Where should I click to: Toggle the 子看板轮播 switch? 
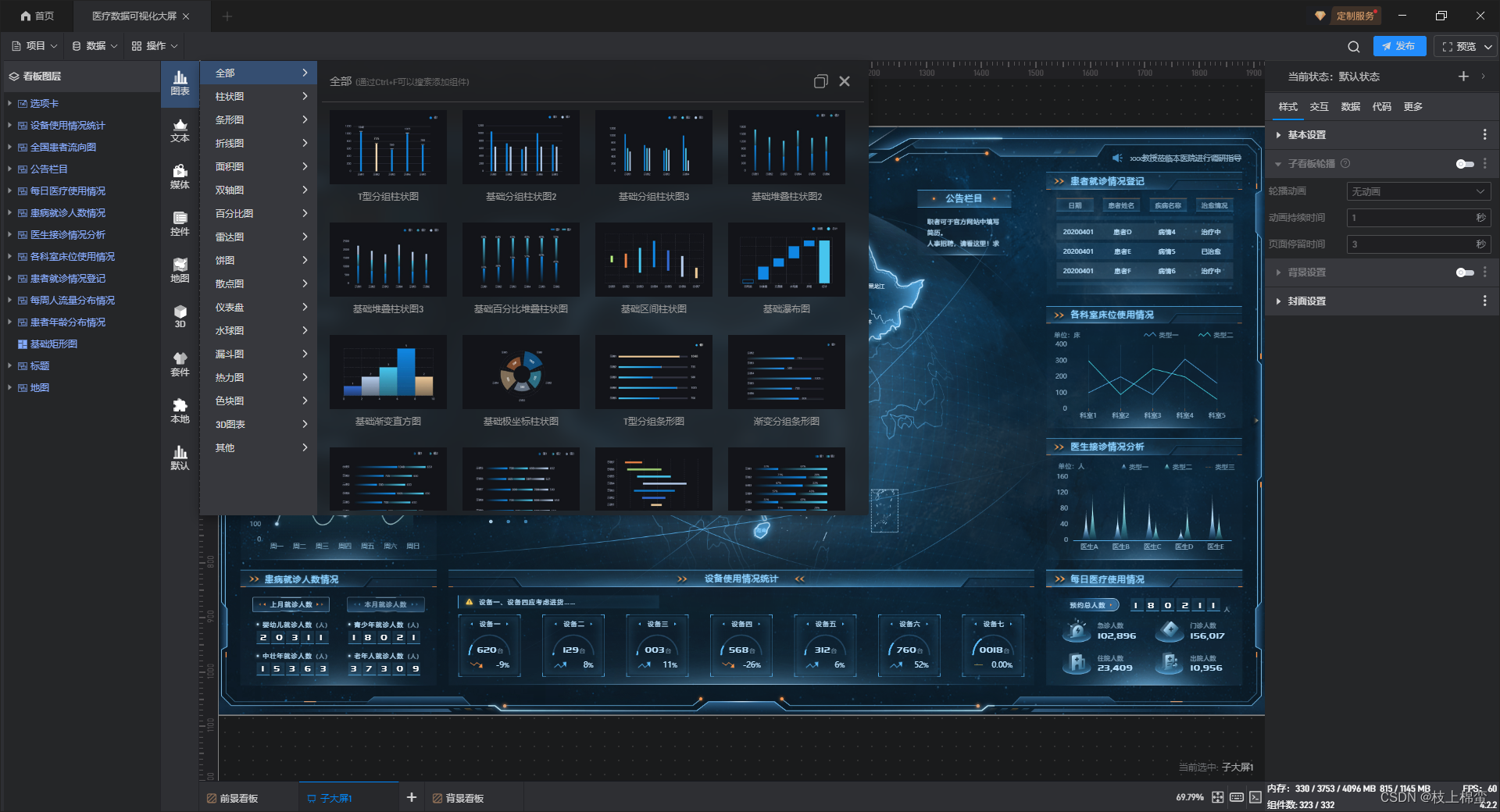pos(1465,164)
